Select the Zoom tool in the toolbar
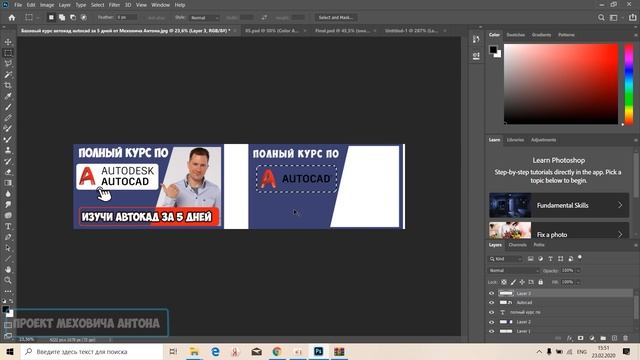This screenshot has width=640, height=360. click(x=8, y=280)
